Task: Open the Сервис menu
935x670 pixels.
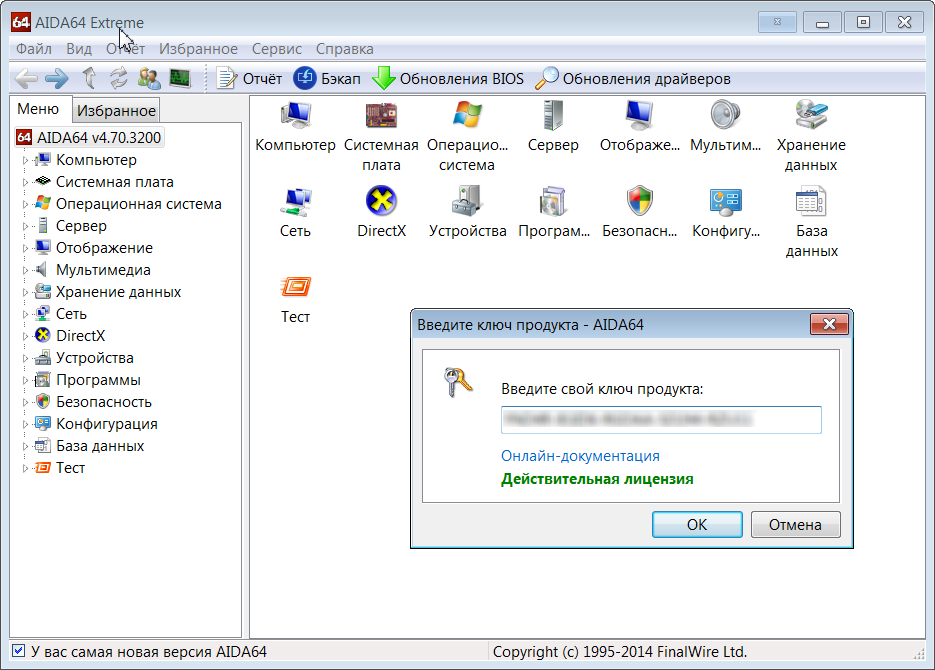Action: tap(277, 49)
